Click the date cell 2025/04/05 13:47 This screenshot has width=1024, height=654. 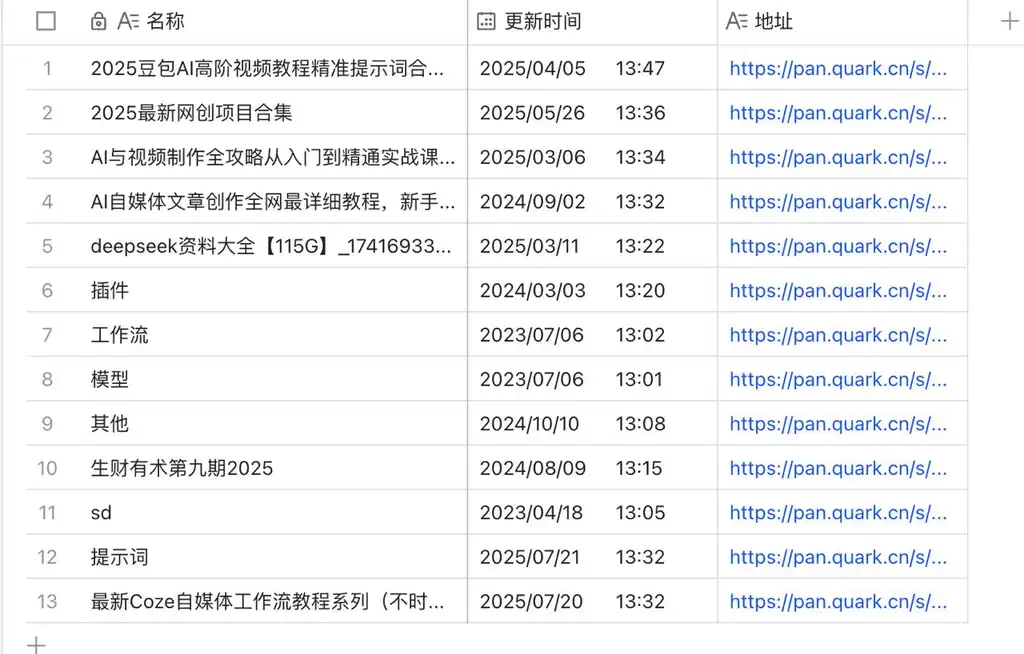[592, 68]
